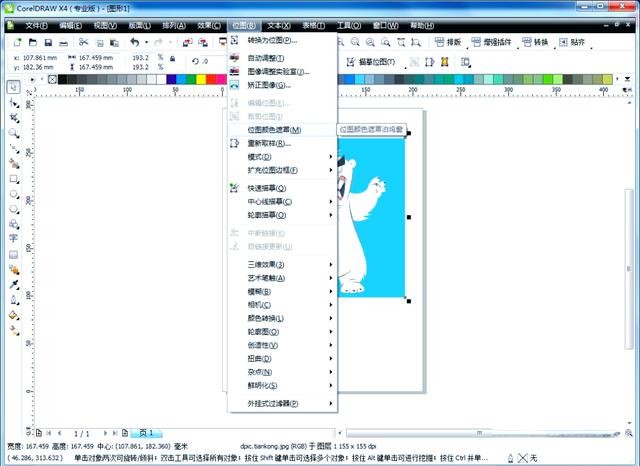Select the Shape tool in toolbox
This screenshot has width=640, height=466.
coord(14,103)
